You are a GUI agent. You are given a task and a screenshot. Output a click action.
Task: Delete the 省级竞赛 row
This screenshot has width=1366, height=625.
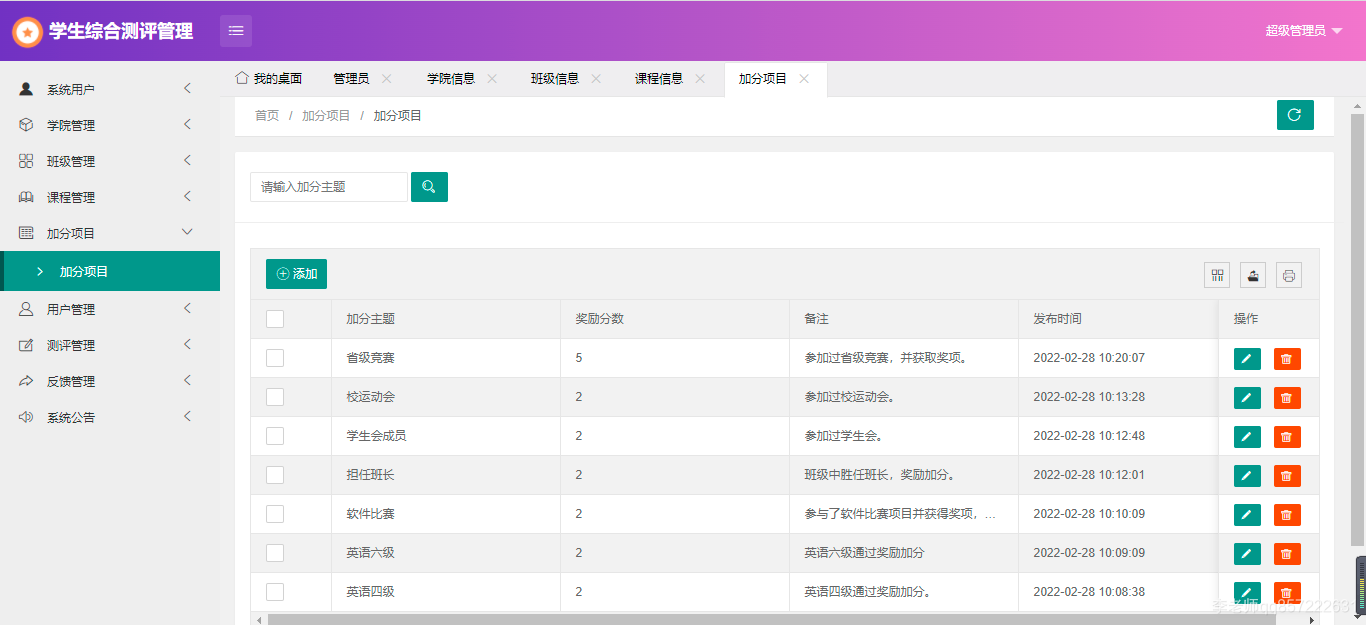pos(1287,359)
